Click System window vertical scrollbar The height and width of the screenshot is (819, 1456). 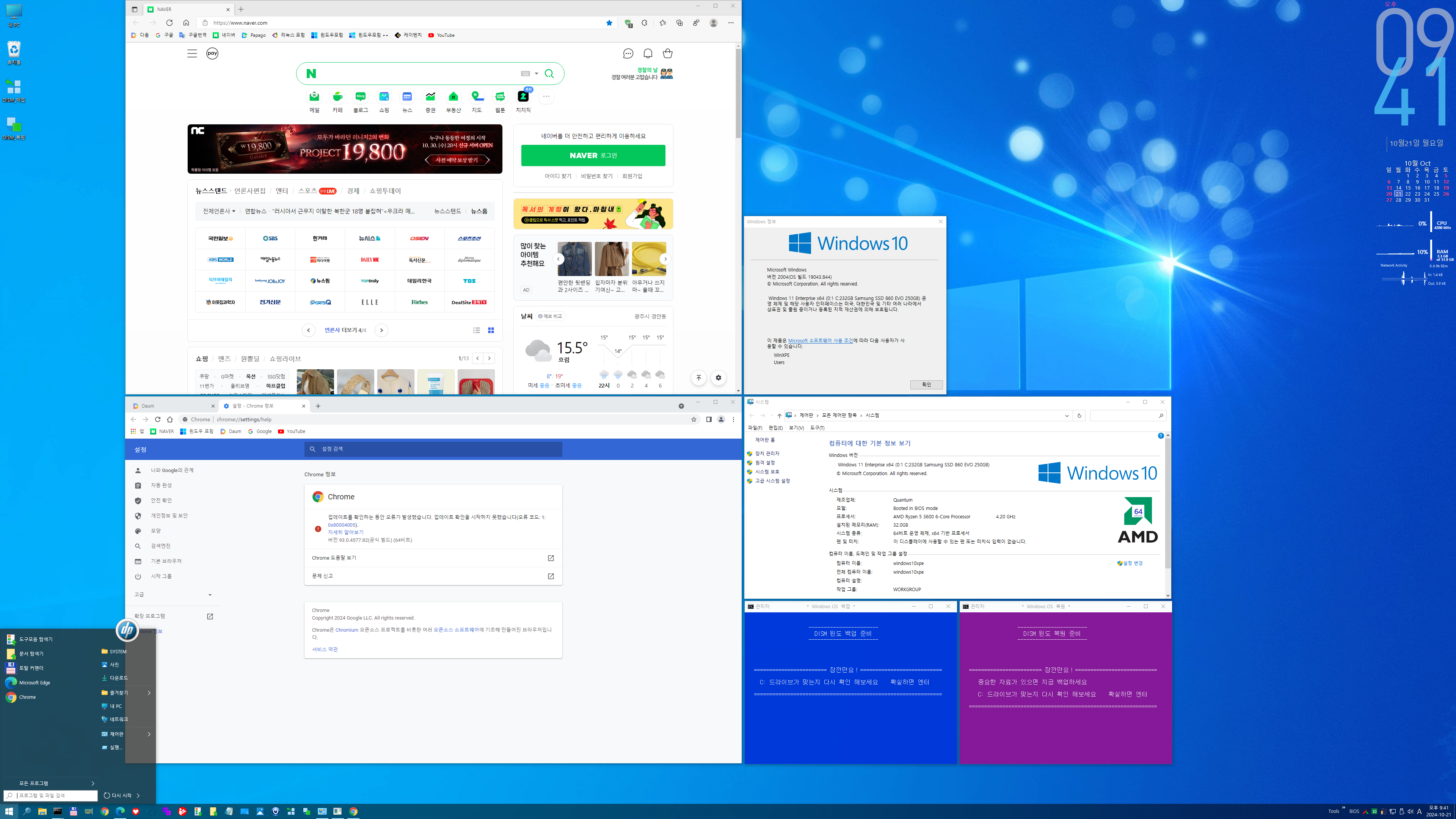(x=1168, y=503)
